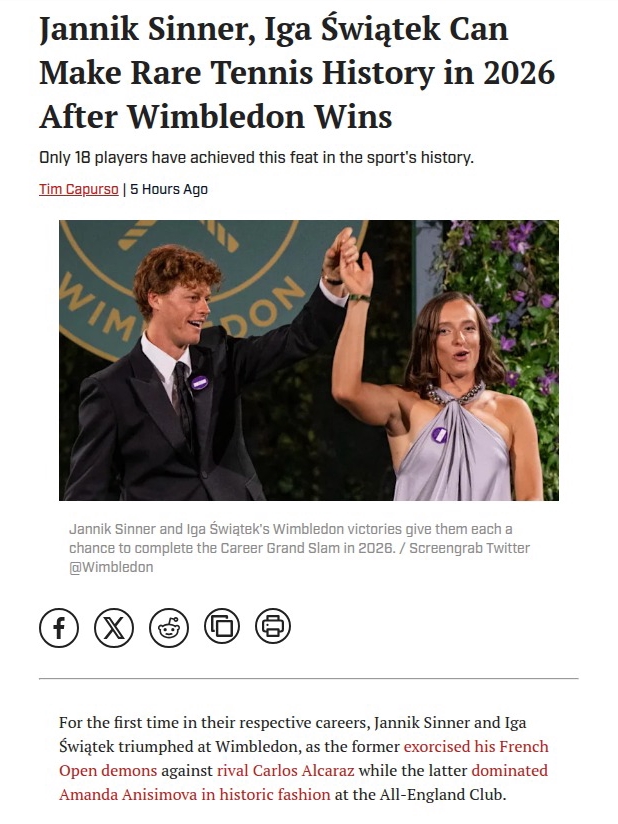Copy the article link icon

pyautogui.click(x=222, y=626)
